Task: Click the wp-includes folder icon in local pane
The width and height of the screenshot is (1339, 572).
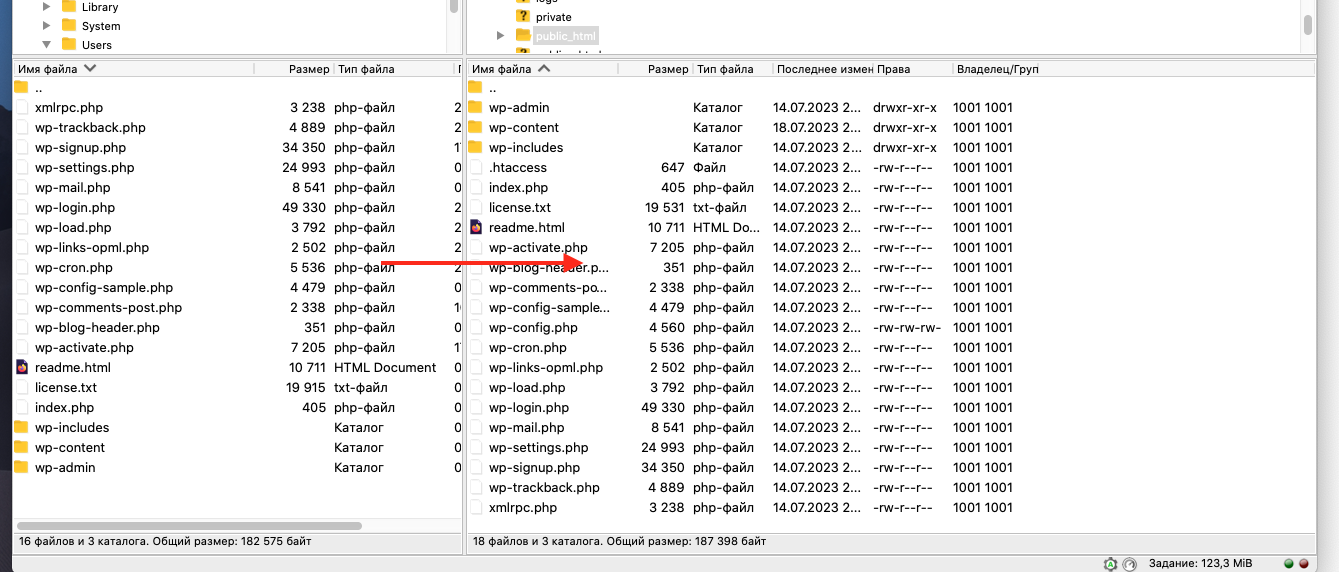Action: pos(22,427)
